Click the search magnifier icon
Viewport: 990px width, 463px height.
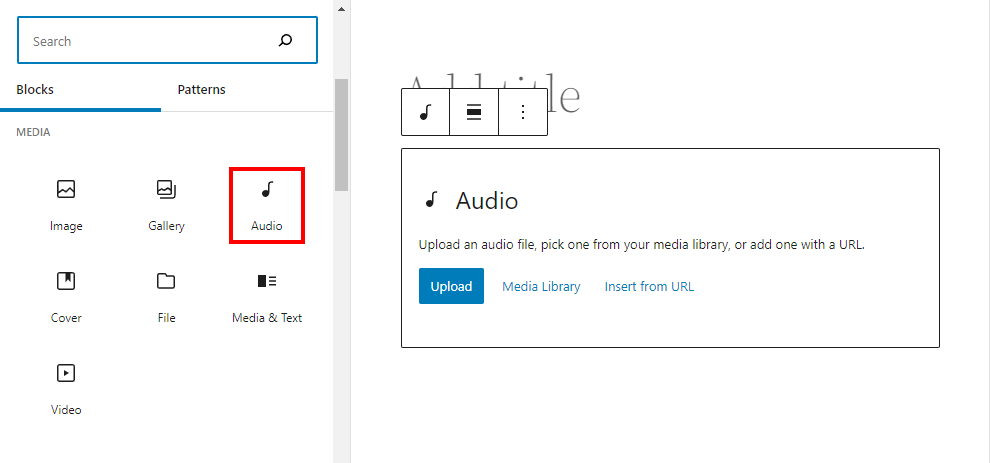click(285, 41)
